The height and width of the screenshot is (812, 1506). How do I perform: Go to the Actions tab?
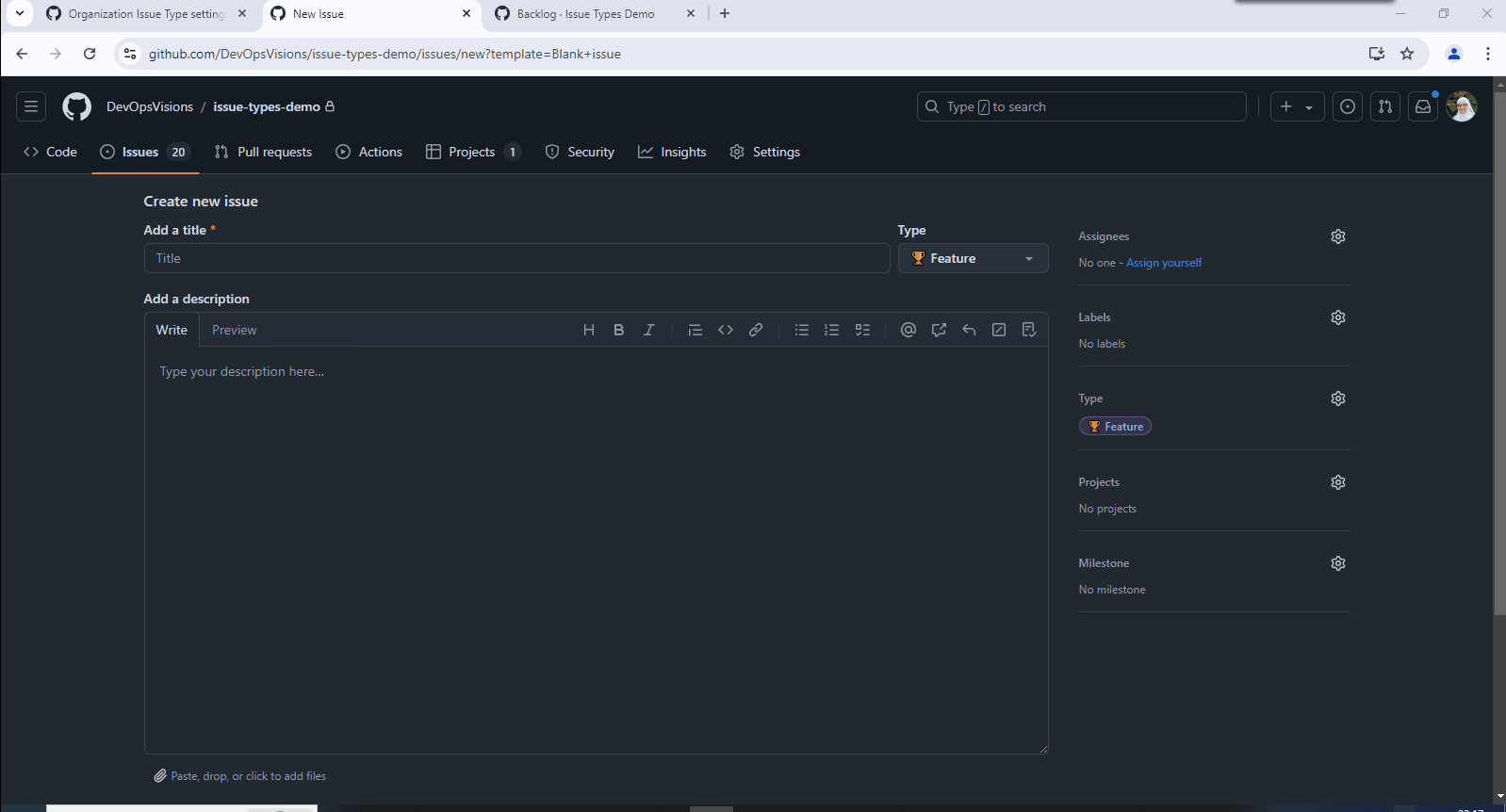tap(369, 152)
